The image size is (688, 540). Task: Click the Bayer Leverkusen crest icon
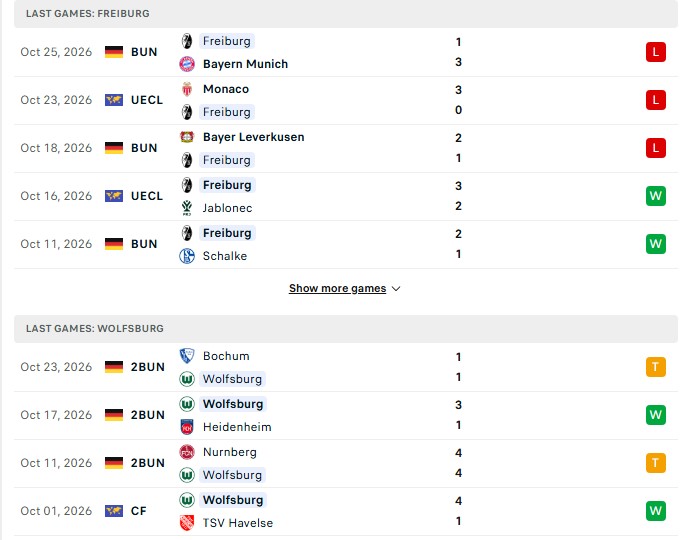pos(187,137)
